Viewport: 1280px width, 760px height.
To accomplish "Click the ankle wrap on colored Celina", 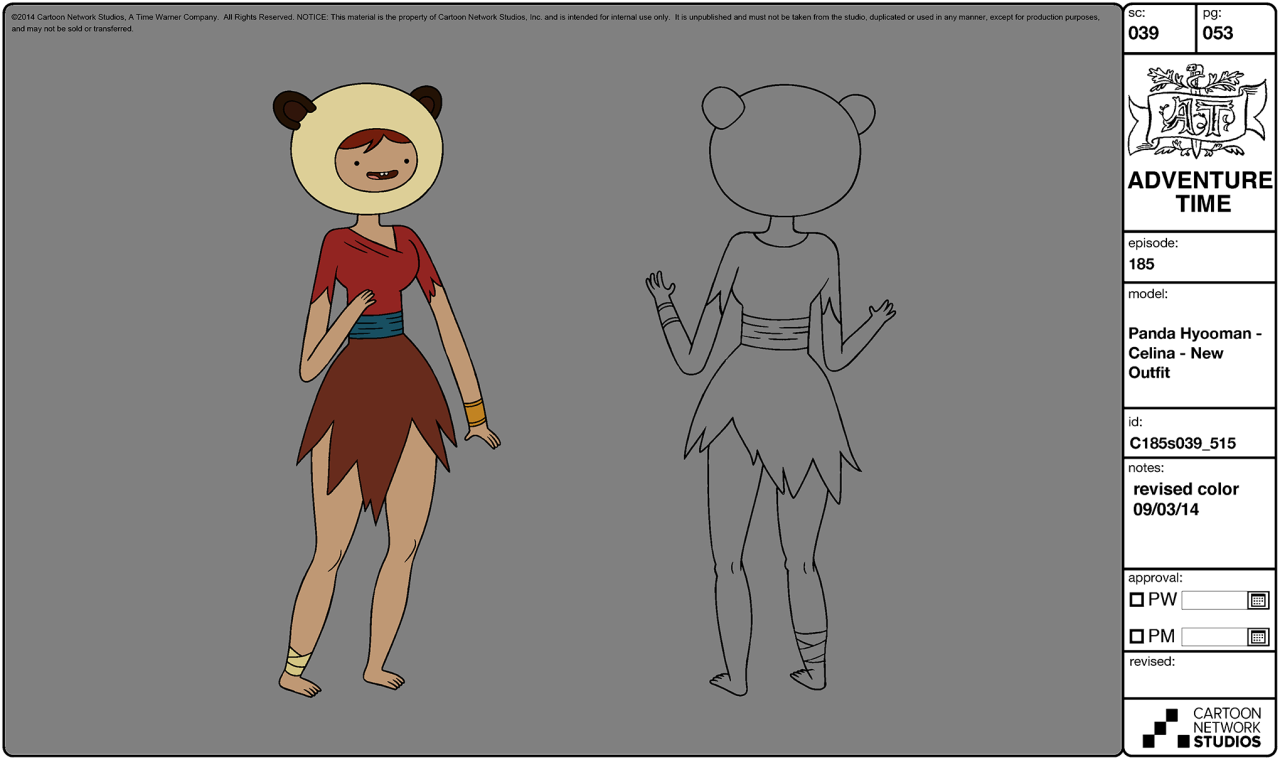I will 296,660.
